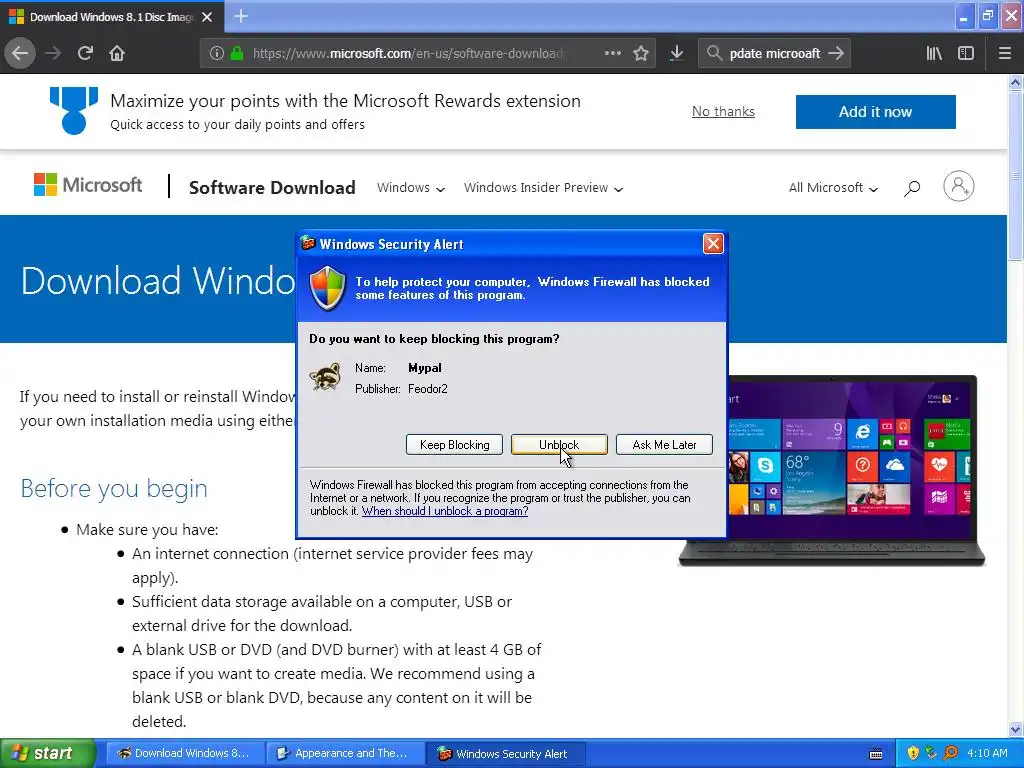Image resolution: width=1024 pixels, height=768 pixels.
Task: Click the Mypal raccoon program icon
Action: coord(325,377)
